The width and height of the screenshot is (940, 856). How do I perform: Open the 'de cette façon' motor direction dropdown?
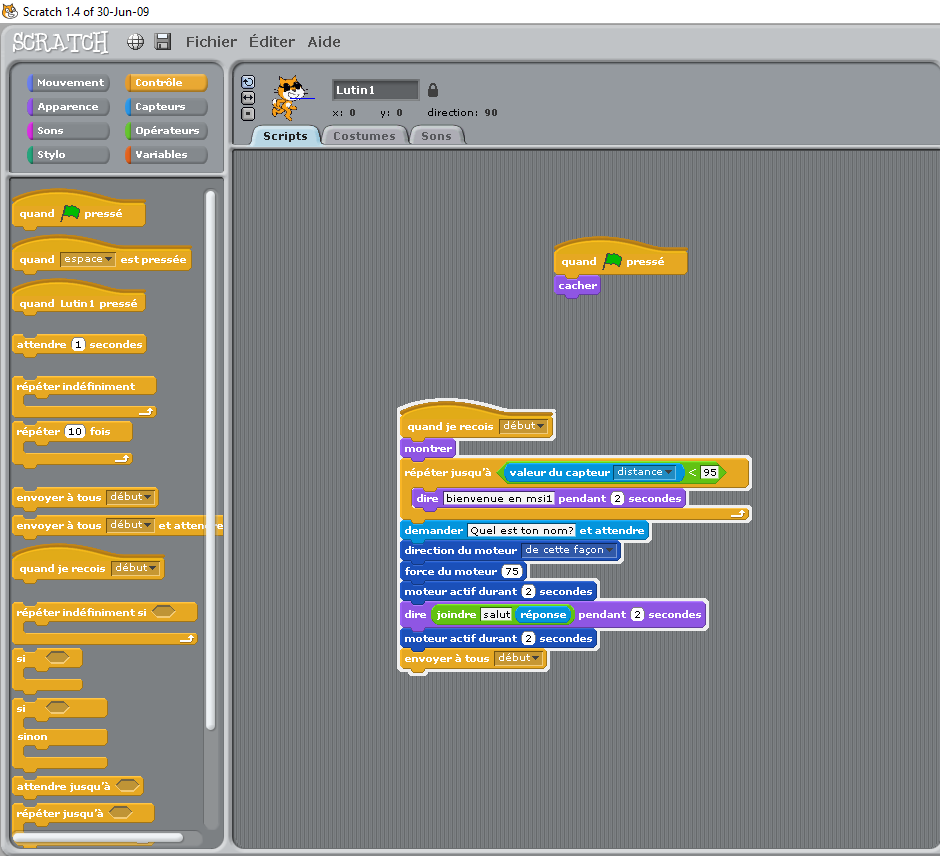coord(569,550)
